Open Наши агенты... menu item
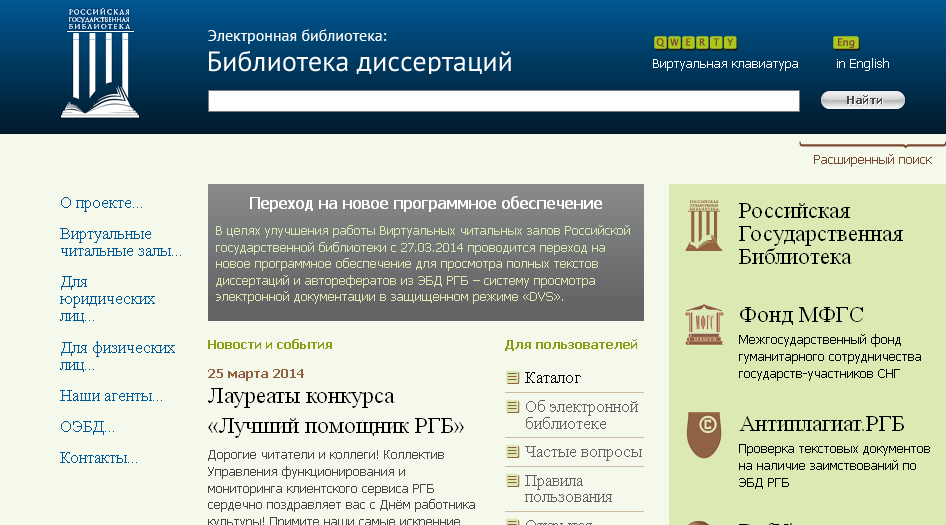Screen dimensions: 946x525 [112, 396]
